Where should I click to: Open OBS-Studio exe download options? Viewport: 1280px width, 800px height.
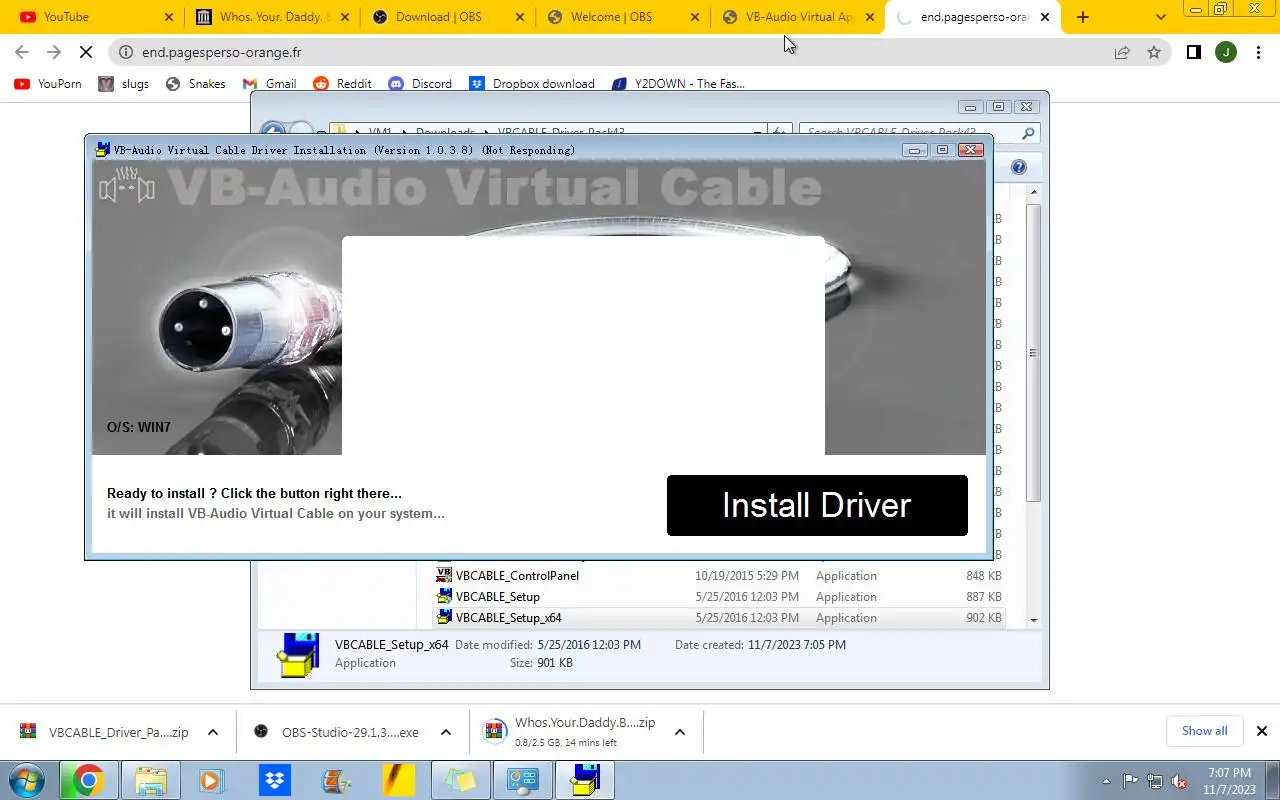pyautogui.click(x=446, y=732)
